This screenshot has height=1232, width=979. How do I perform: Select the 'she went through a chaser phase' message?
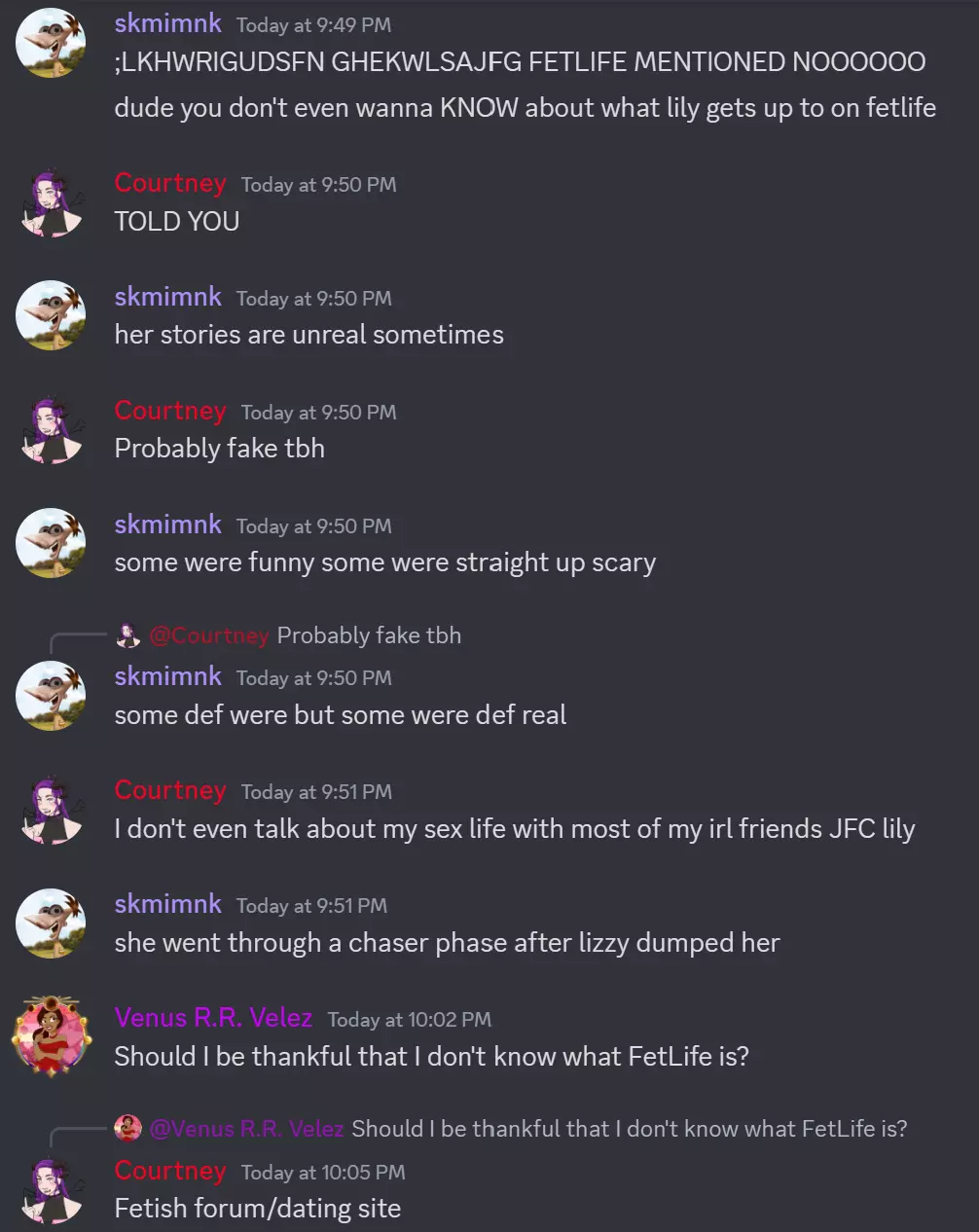point(447,943)
